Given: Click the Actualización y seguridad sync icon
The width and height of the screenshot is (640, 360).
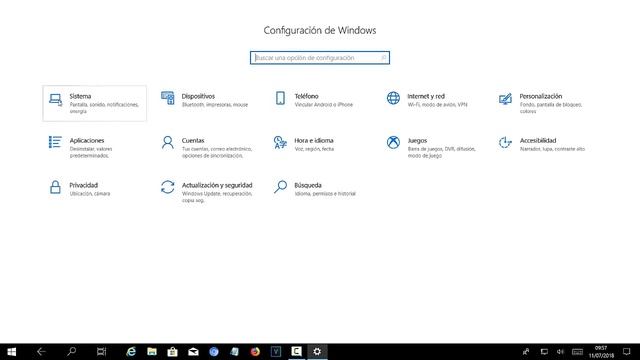Looking at the screenshot, I should click(167, 187).
